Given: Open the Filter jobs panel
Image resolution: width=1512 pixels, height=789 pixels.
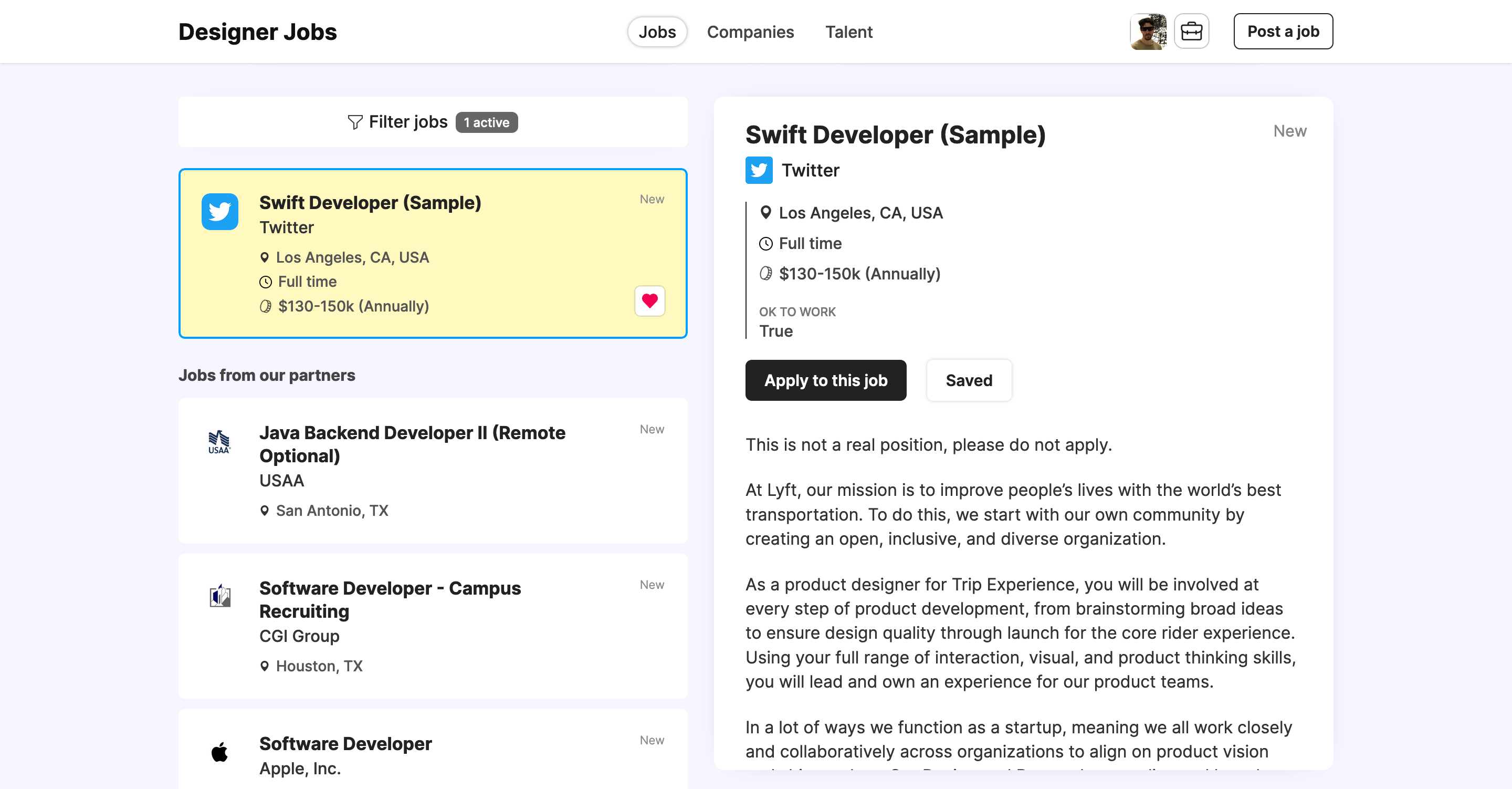Looking at the screenshot, I should (x=408, y=122).
